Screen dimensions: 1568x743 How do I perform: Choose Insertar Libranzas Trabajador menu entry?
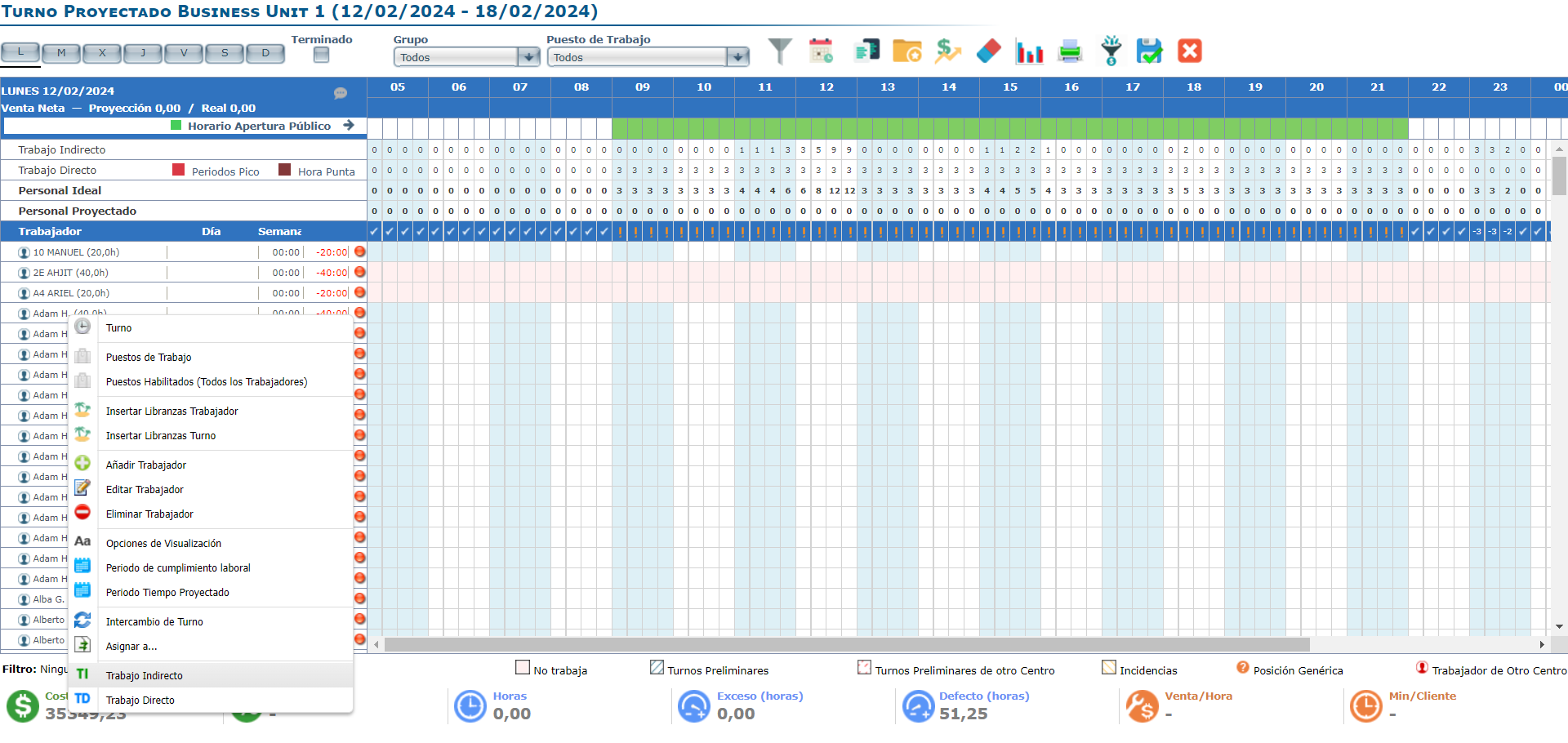(171, 412)
